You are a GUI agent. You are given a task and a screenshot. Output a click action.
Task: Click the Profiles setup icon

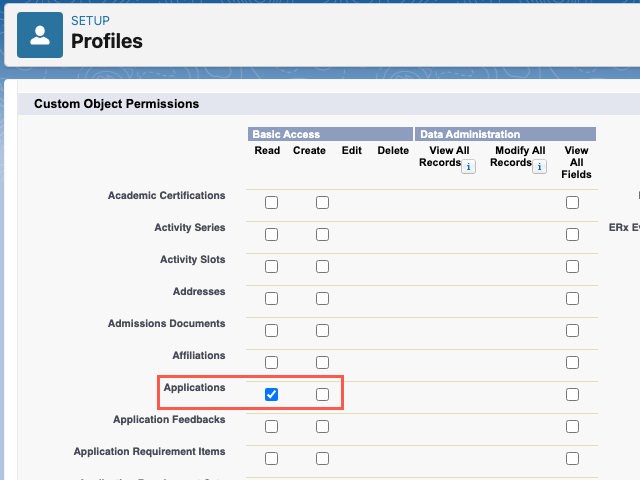click(40, 35)
